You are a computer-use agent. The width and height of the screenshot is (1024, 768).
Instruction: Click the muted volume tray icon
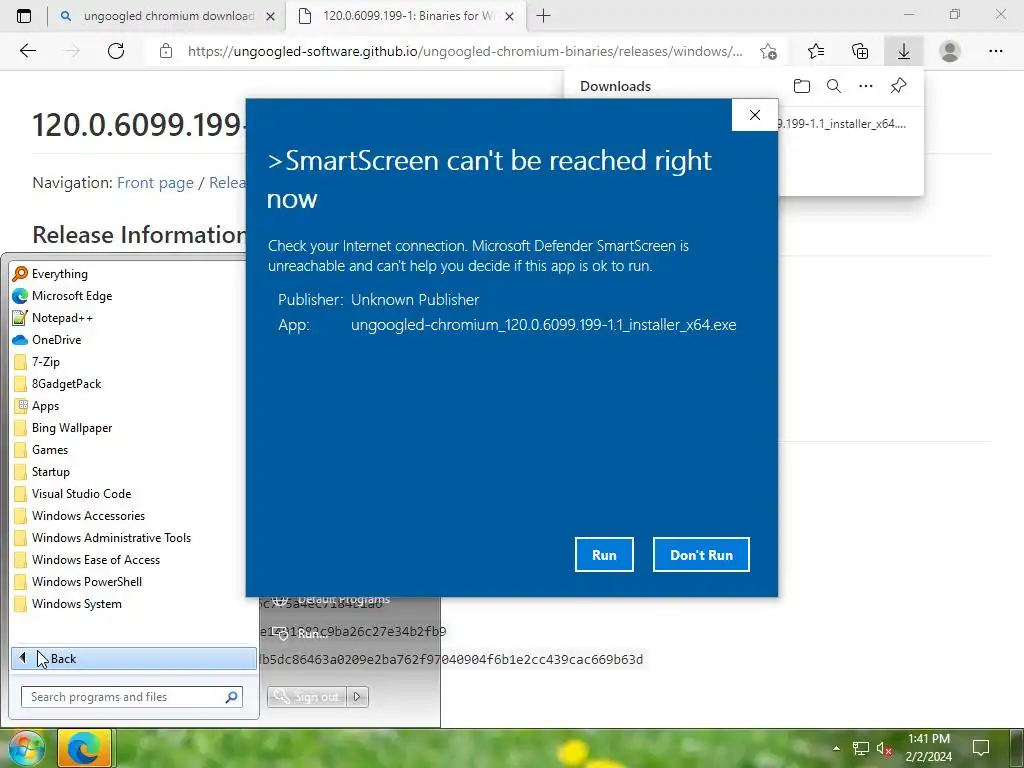[x=884, y=748]
